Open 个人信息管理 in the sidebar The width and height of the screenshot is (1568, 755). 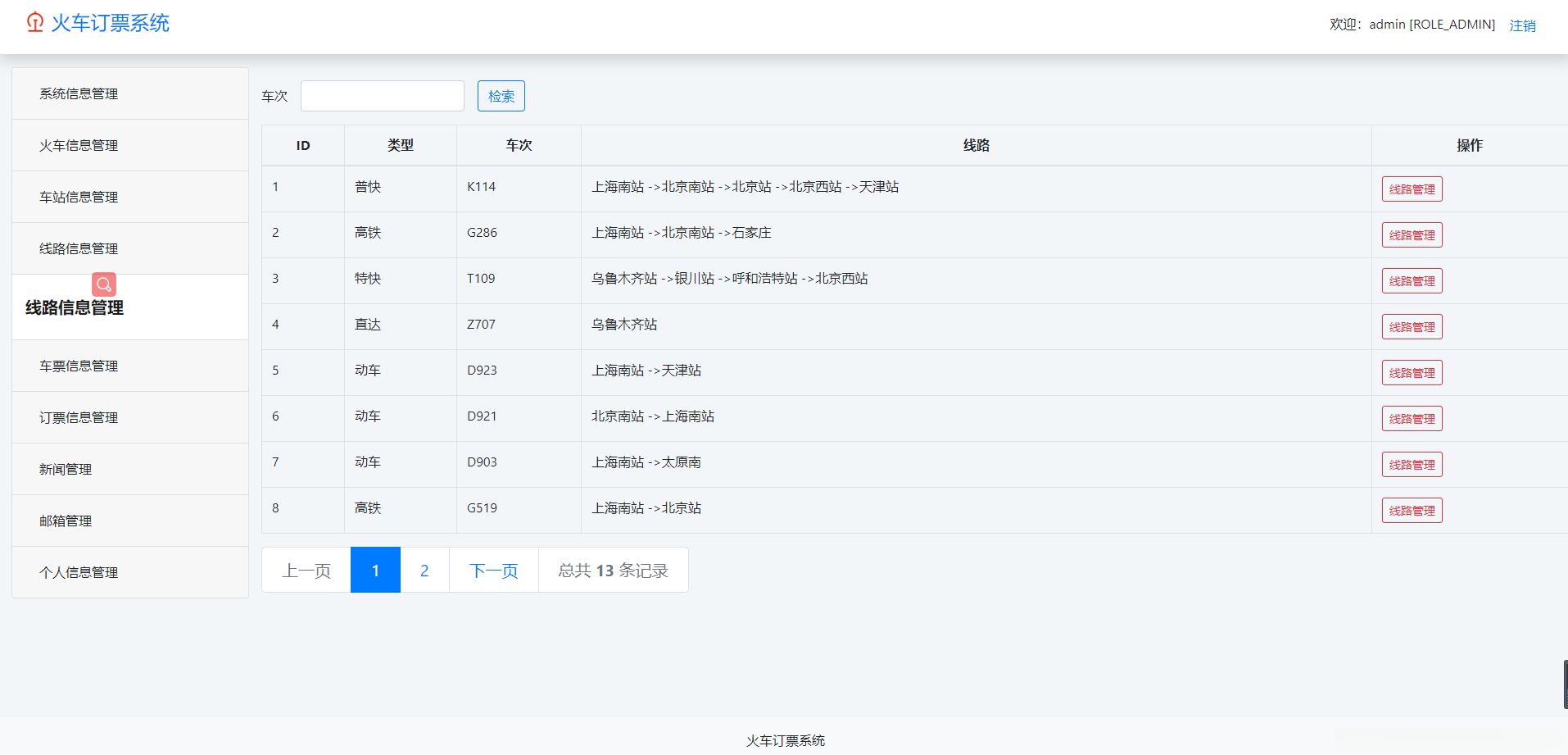pyautogui.click(x=78, y=572)
